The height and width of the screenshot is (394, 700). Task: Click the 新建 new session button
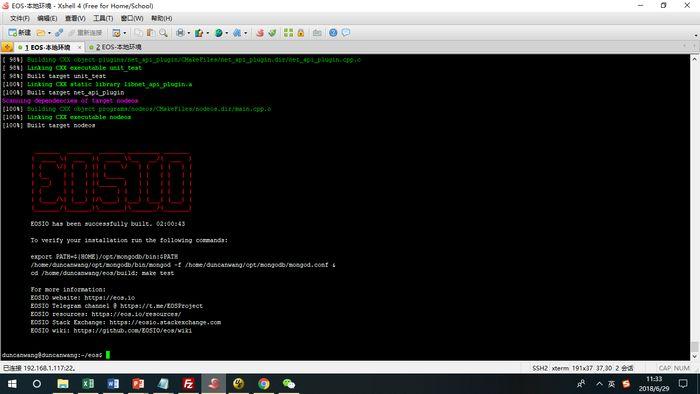[20, 33]
